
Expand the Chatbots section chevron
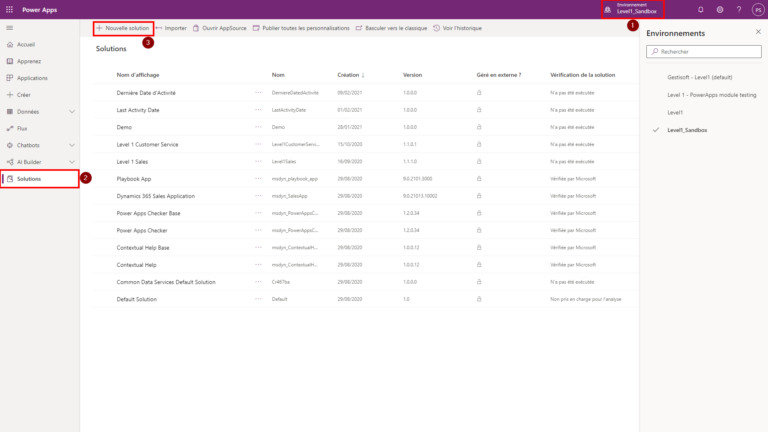tap(72, 145)
